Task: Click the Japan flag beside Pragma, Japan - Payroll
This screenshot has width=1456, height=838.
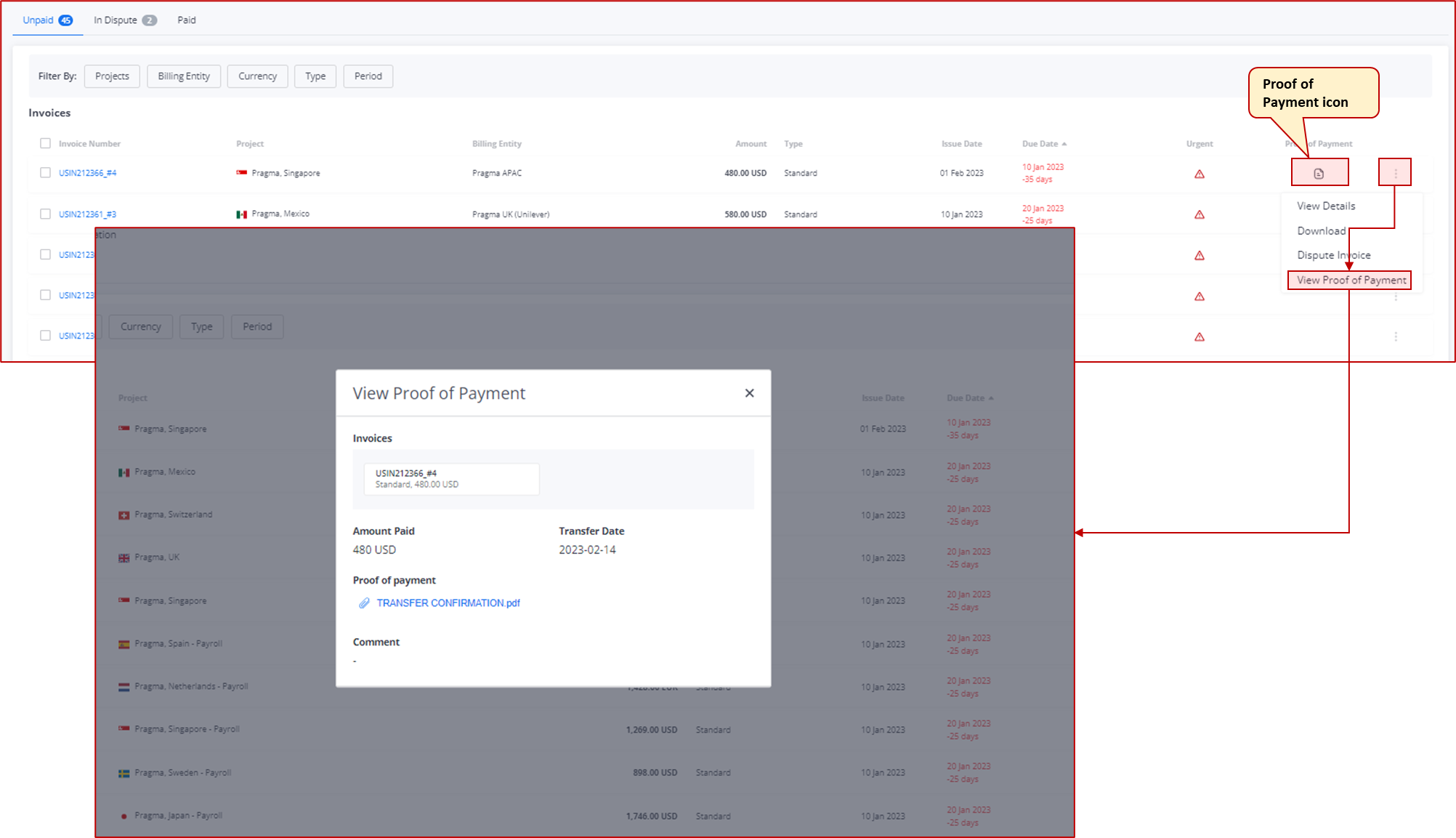Action: click(x=124, y=815)
